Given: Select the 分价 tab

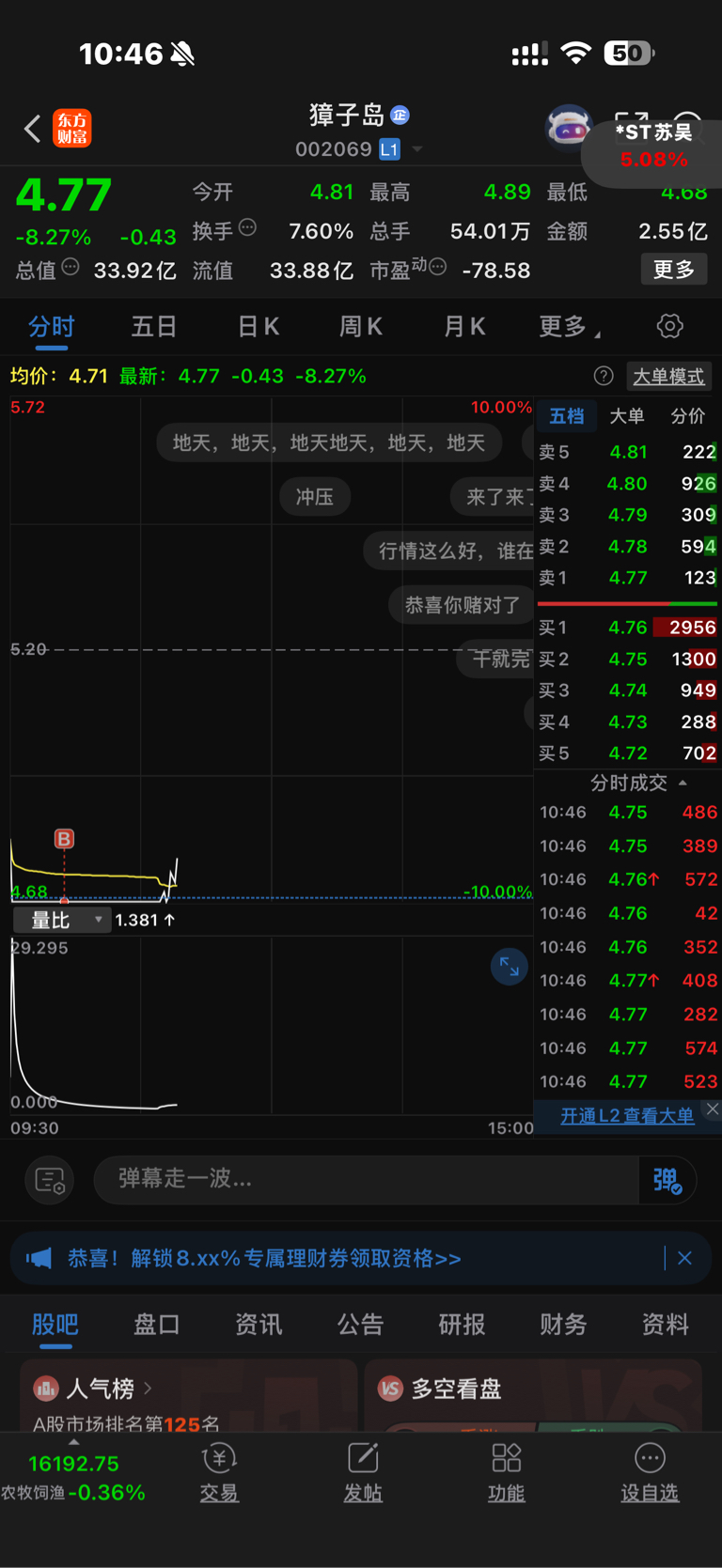Looking at the screenshot, I should [x=688, y=415].
